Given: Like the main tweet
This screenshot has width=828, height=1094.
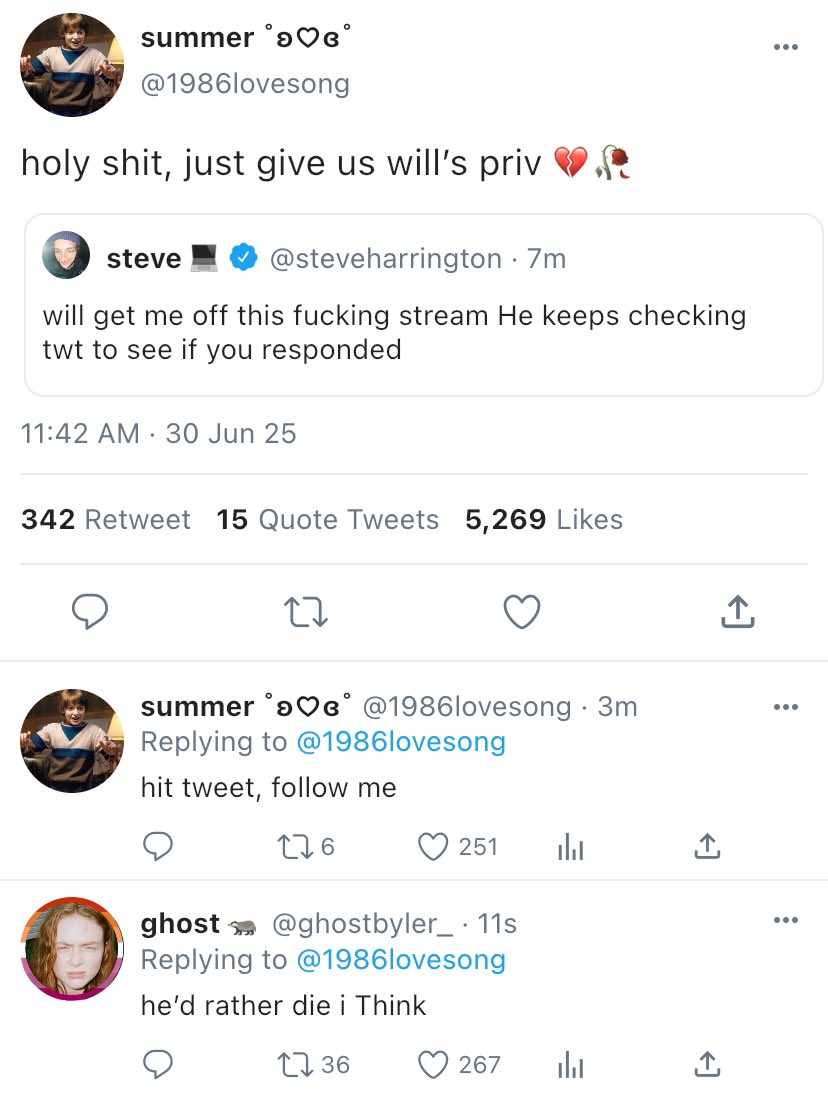Looking at the screenshot, I should tap(521, 612).
